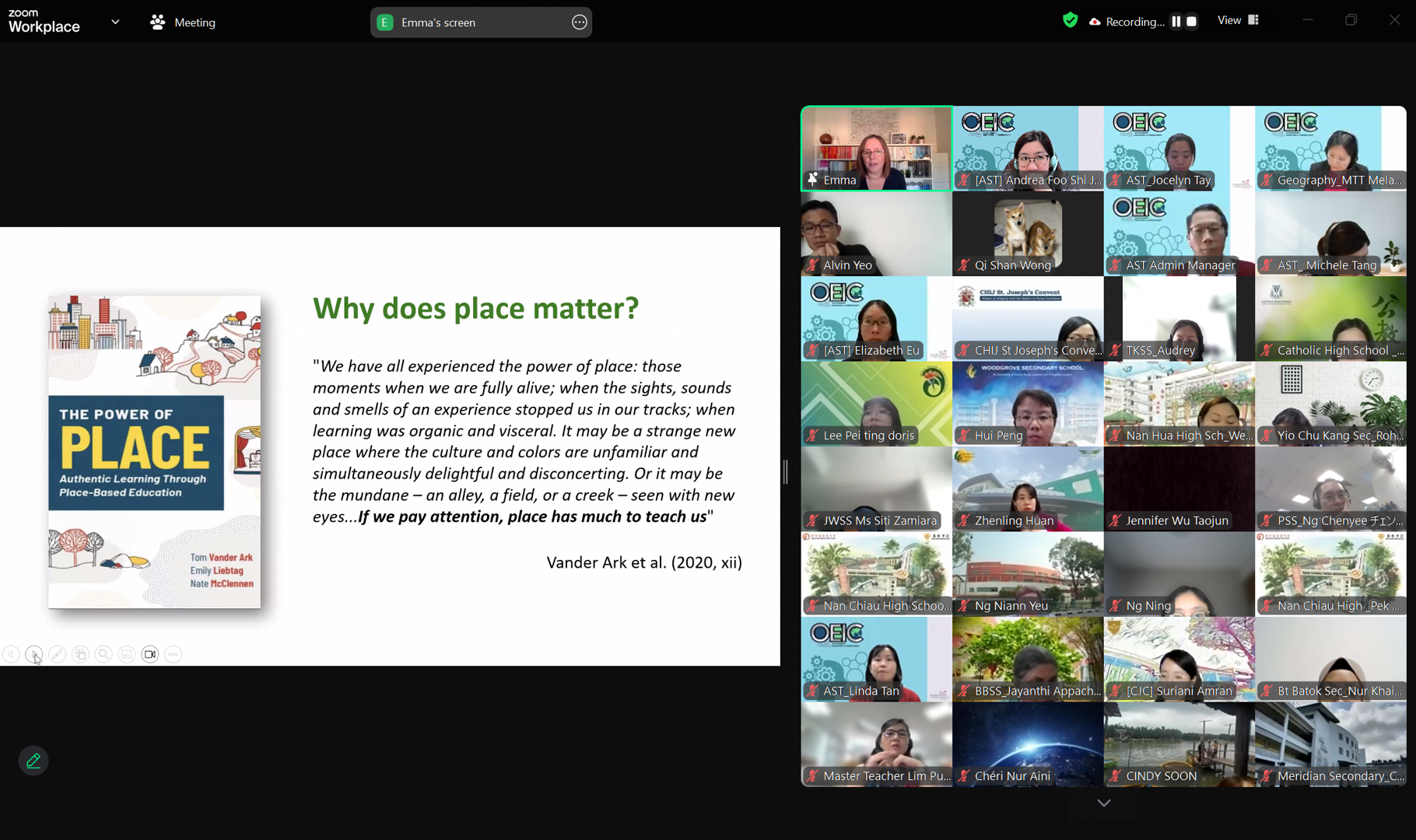The width and height of the screenshot is (1416, 840).
Task: Click muted mic icon beside AST_Linda Tan
Action: click(x=813, y=691)
